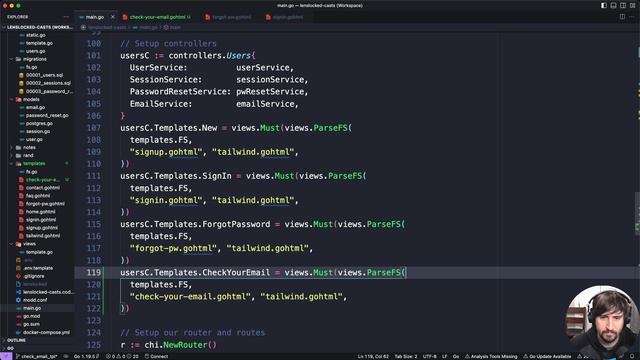Open docker-compose.yml file
This screenshot has height=360, width=640.
[46, 332]
